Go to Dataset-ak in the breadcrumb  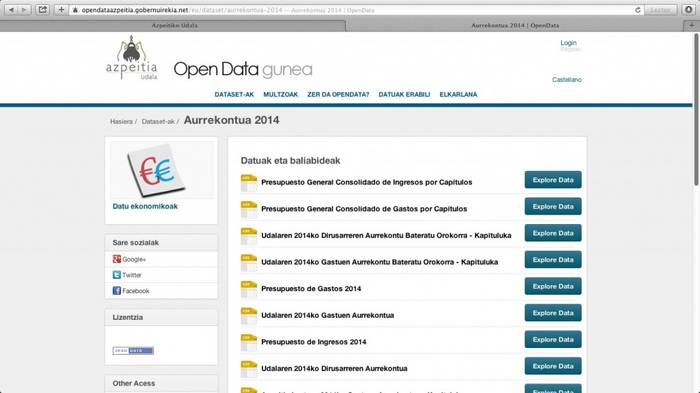[158, 121]
